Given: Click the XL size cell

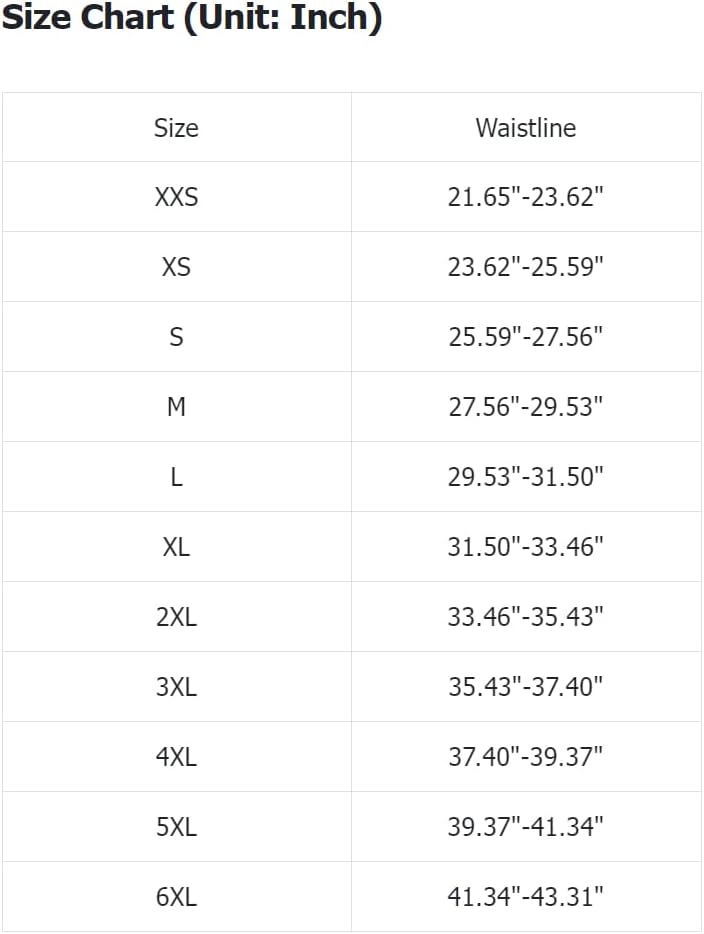Looking at the screenshot, I should pos(176,547).
